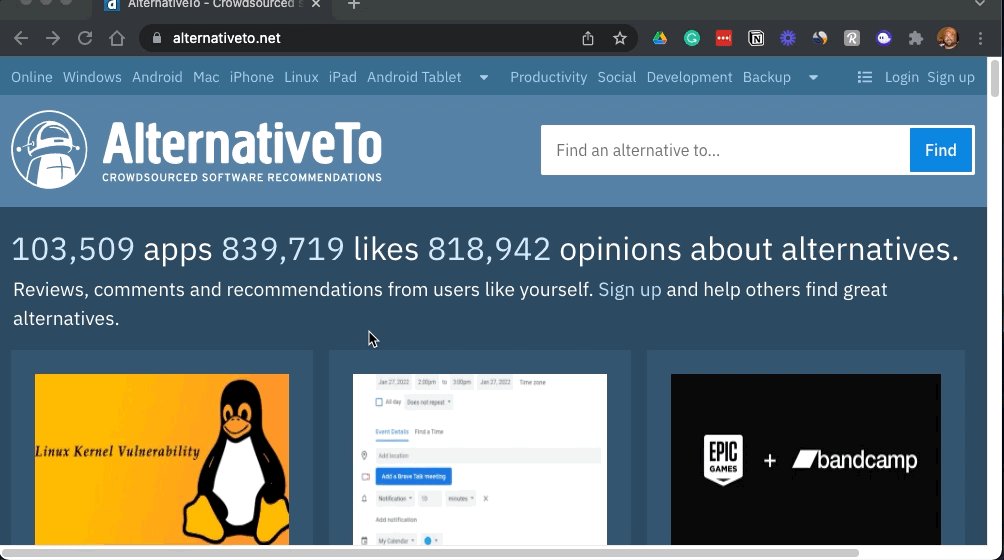Screen dimensions: 1004x560
Task: Select the Android Tablet platform link
Action: (x=414, y=77)
